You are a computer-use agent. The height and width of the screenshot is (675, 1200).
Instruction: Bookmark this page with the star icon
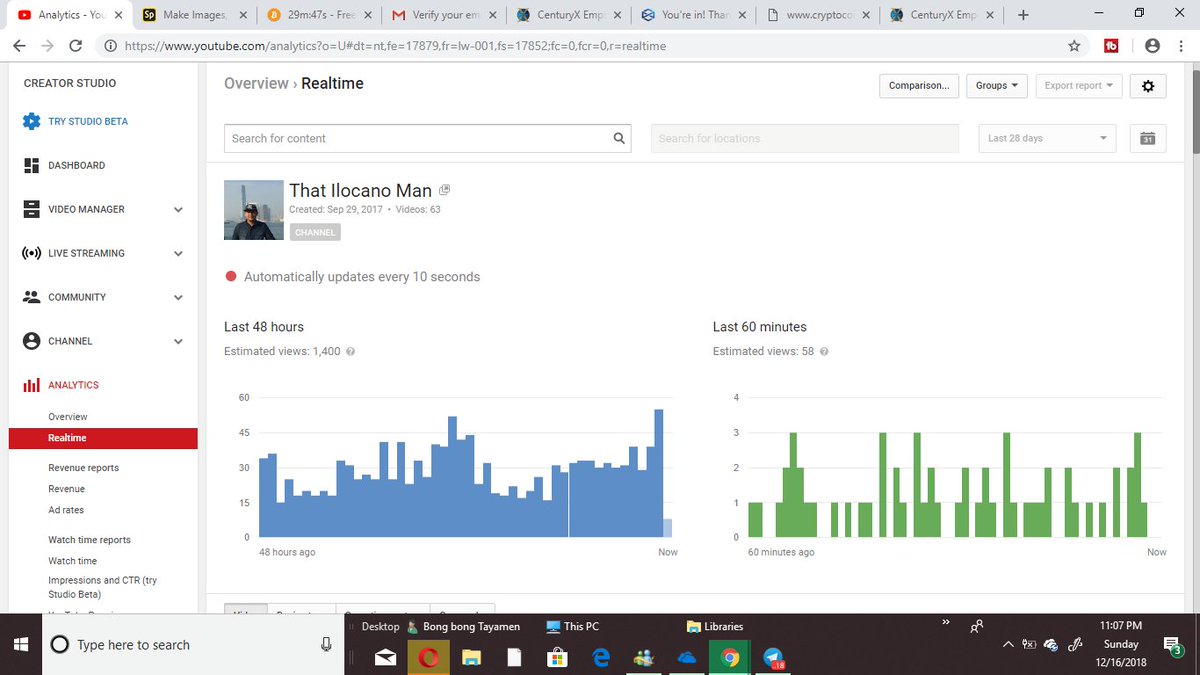click(x=1074, y=46)
